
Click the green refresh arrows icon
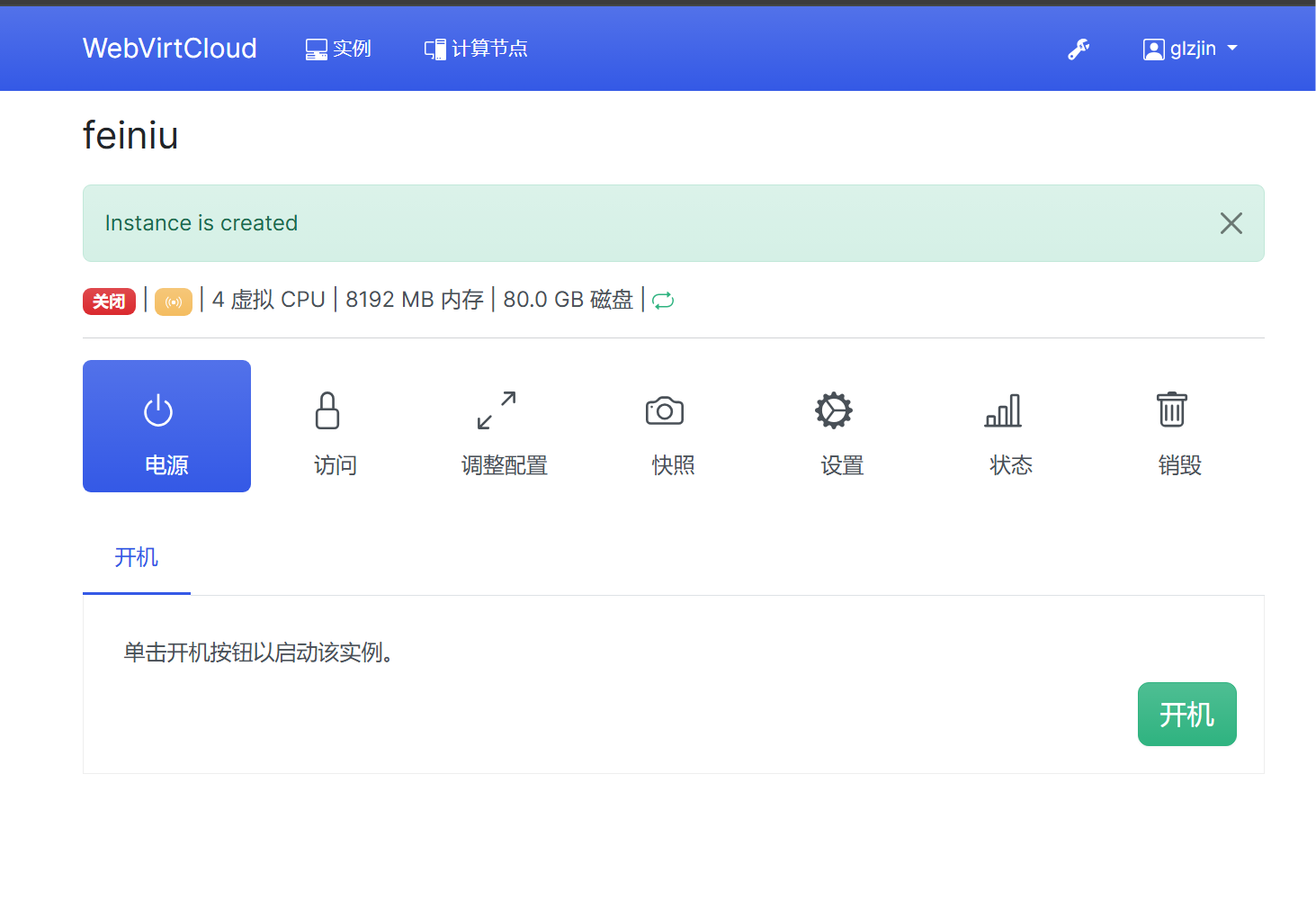pyautogui.click(x=663, y=301)
